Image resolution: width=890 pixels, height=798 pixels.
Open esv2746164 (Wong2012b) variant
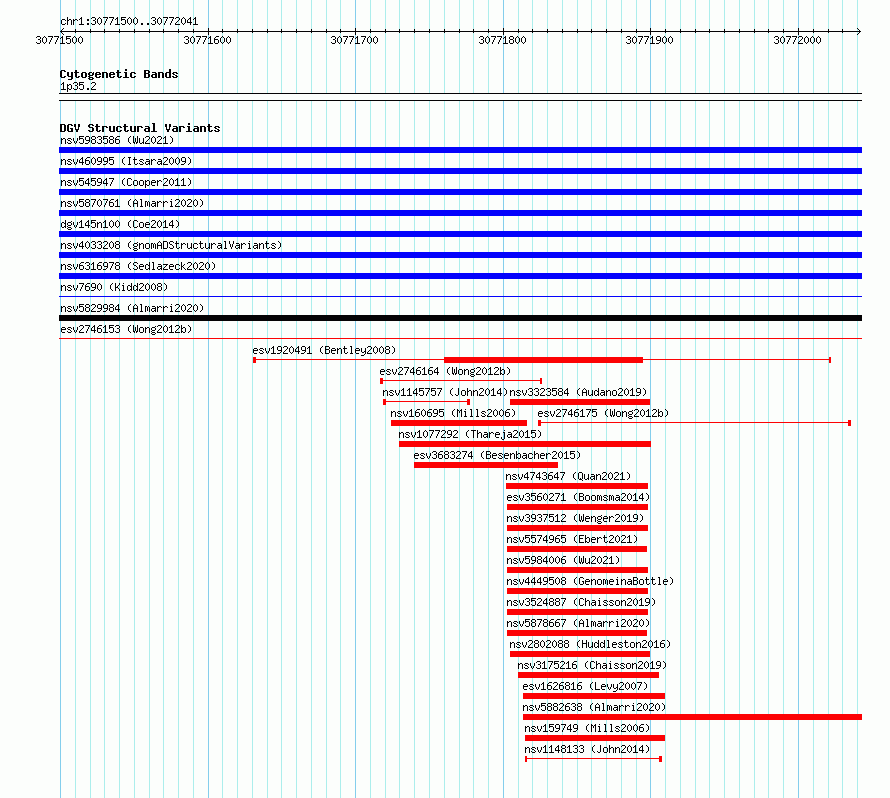click(x=445, y=371)
